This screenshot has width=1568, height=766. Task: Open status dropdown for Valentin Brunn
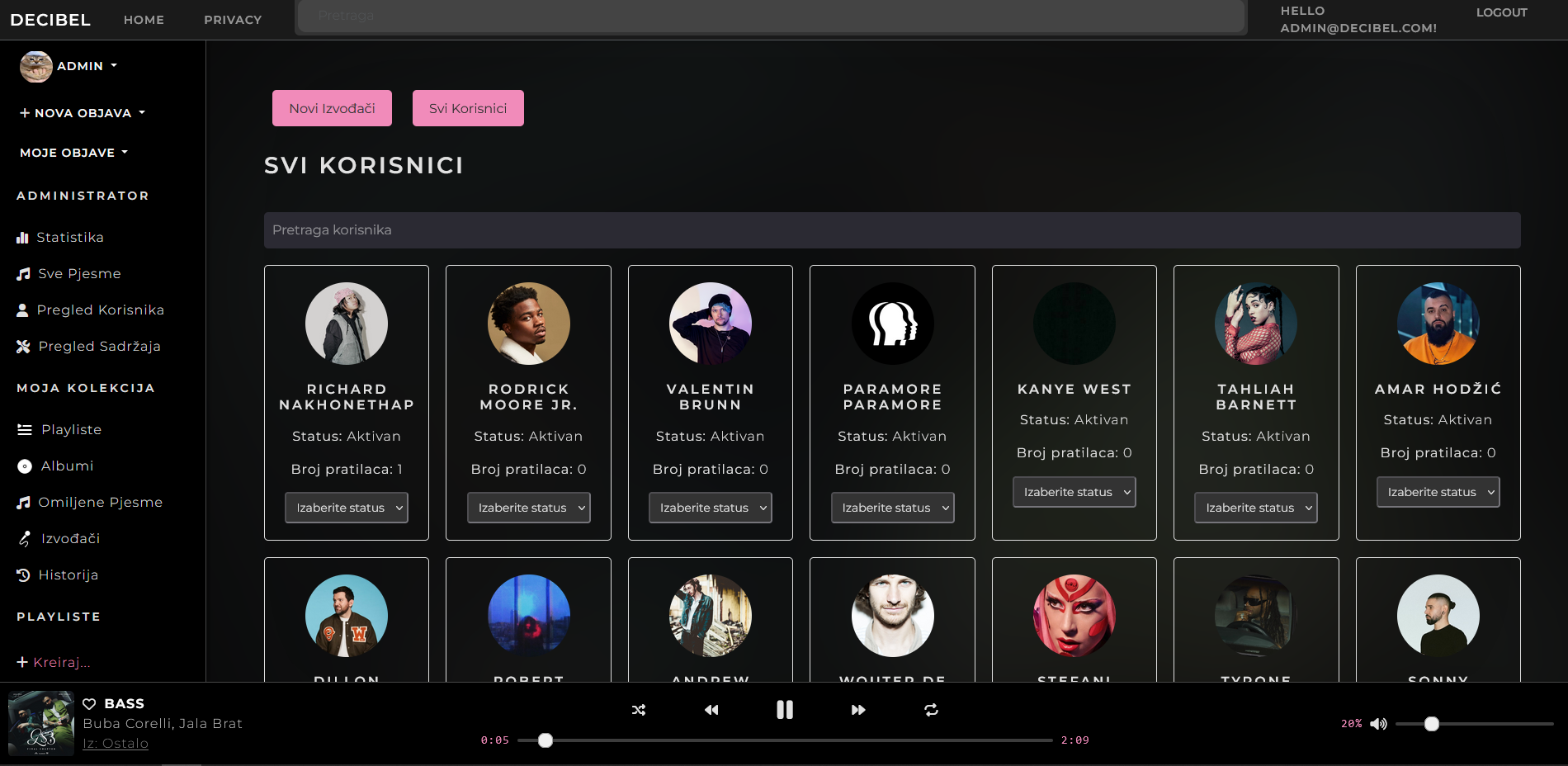(x=711, y=508)
